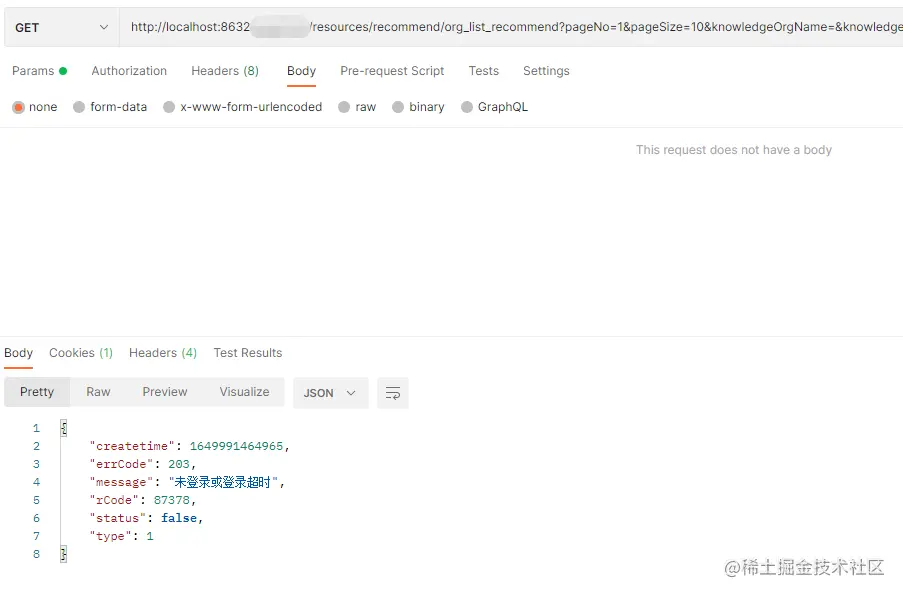The width and height of the screenshot is (903, 596).
Task: Click line number 4 in the gutter
Action: point(36,482)
